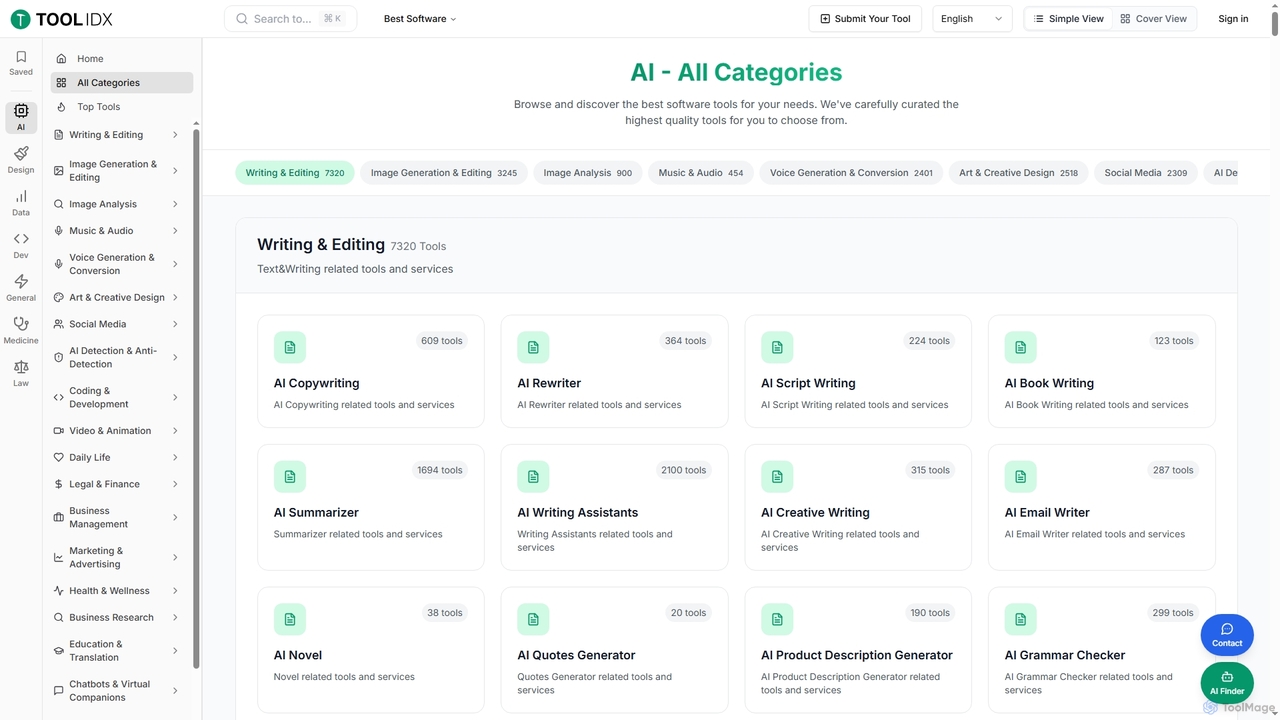
Task: Click the AI Email Writer card icon
Action: point(1021,476)
